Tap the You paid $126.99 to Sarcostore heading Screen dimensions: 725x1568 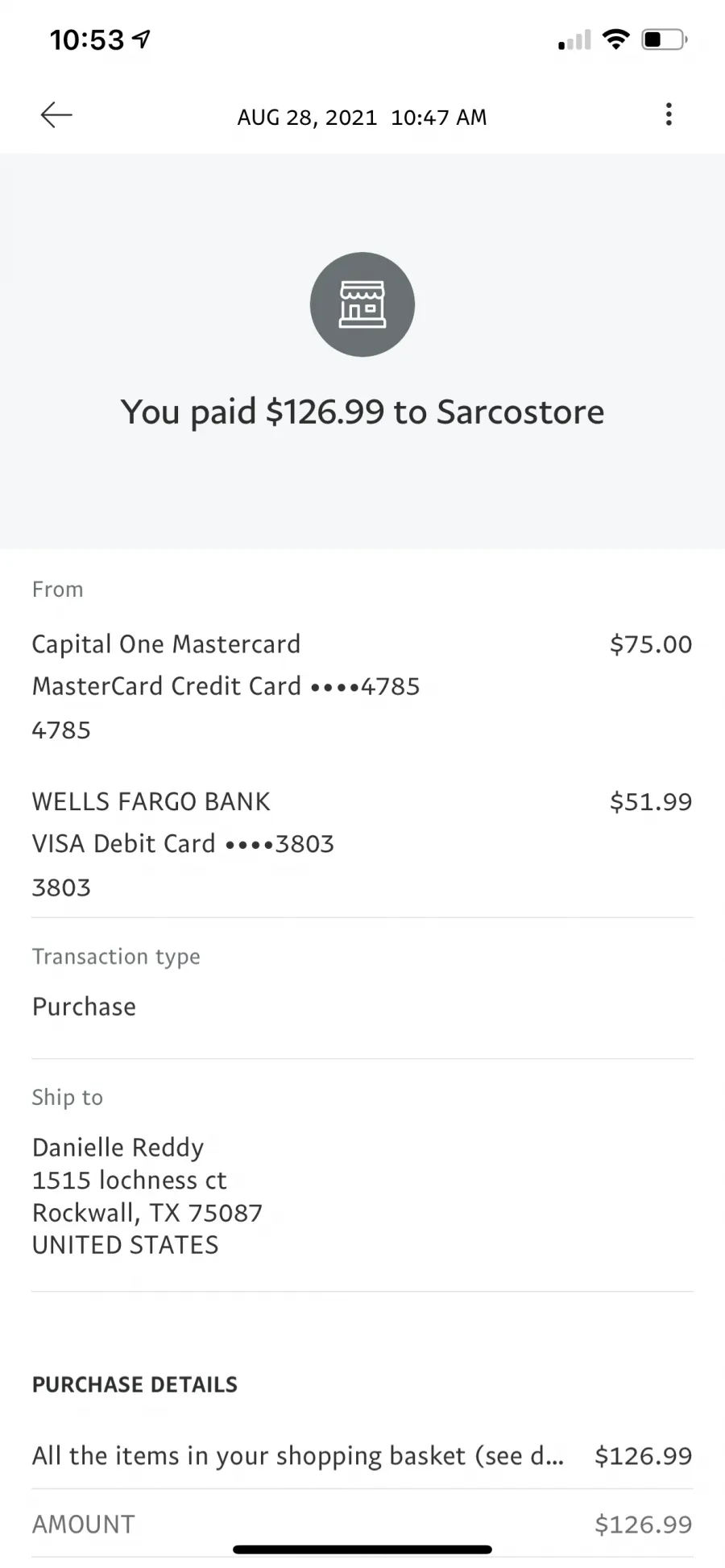[x=362, y=412]
